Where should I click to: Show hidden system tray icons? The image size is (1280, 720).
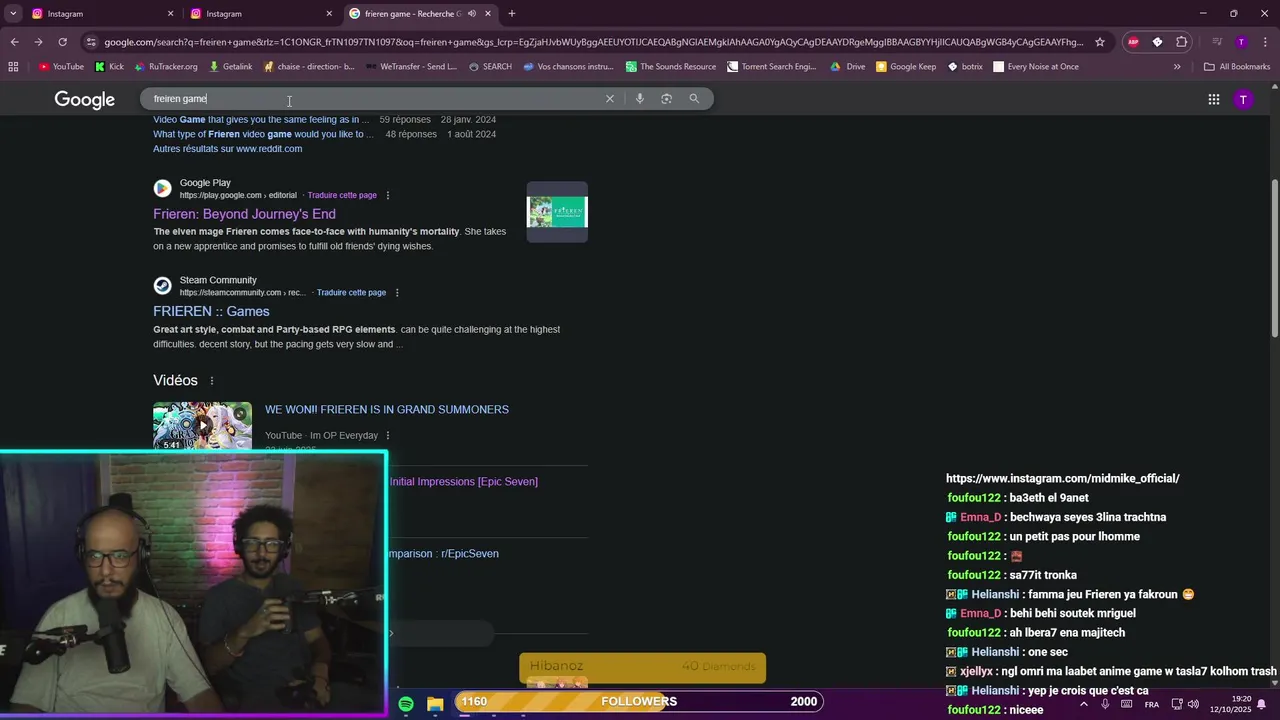coord(1083,704)
